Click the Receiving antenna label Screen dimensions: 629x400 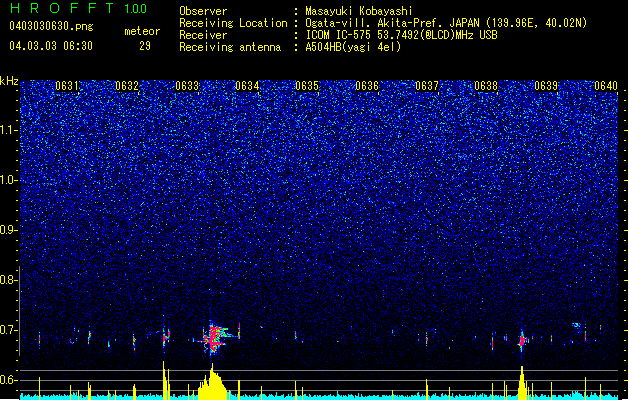(230, 47)
